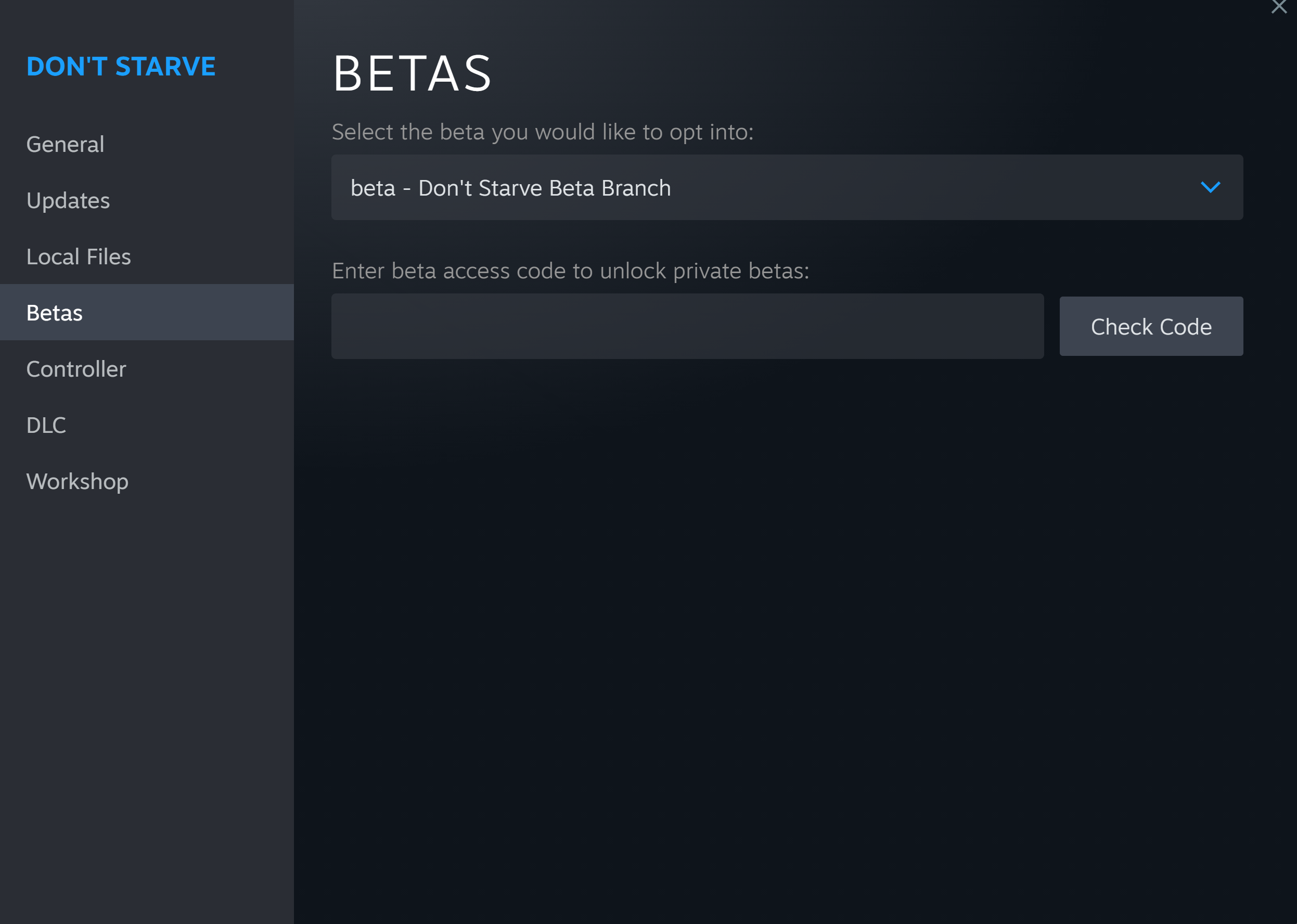This screenshot has height=924, width=1297.
Task: Navigate to the Workshop section
Action: (x=78, y=481)
